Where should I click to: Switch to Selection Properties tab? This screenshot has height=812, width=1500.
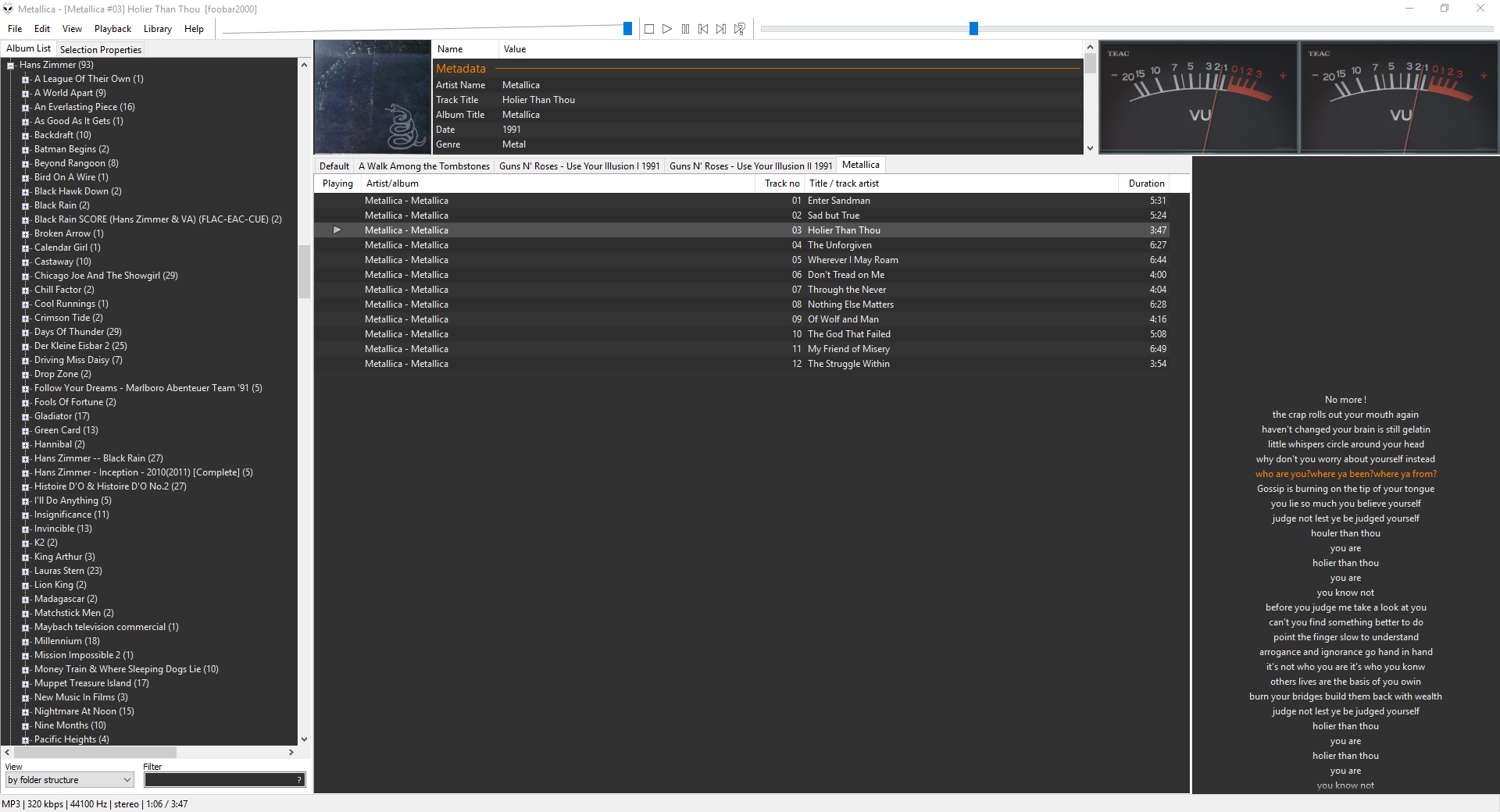(x=100, y=49)
